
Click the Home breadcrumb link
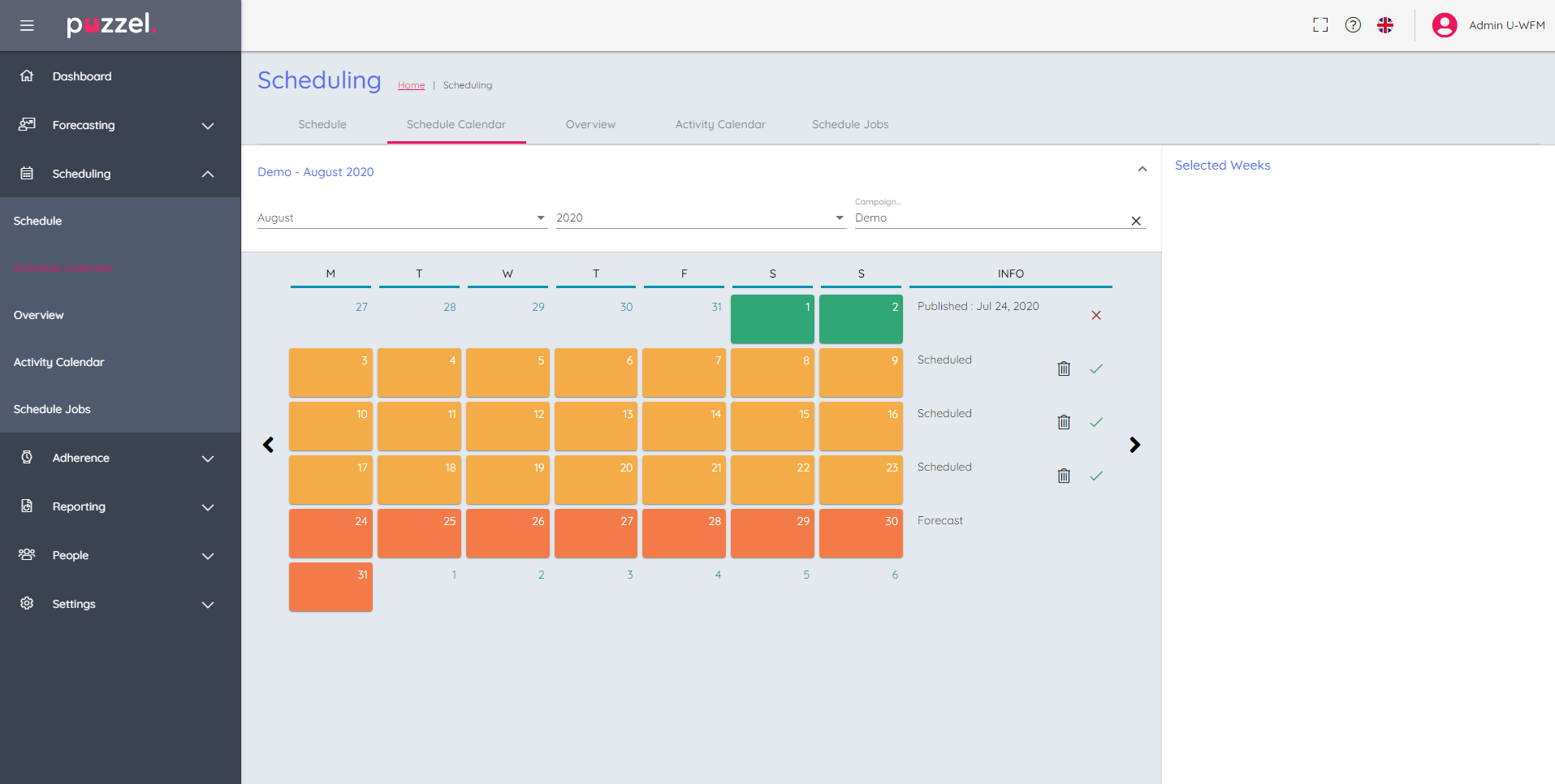pos(411,85)
